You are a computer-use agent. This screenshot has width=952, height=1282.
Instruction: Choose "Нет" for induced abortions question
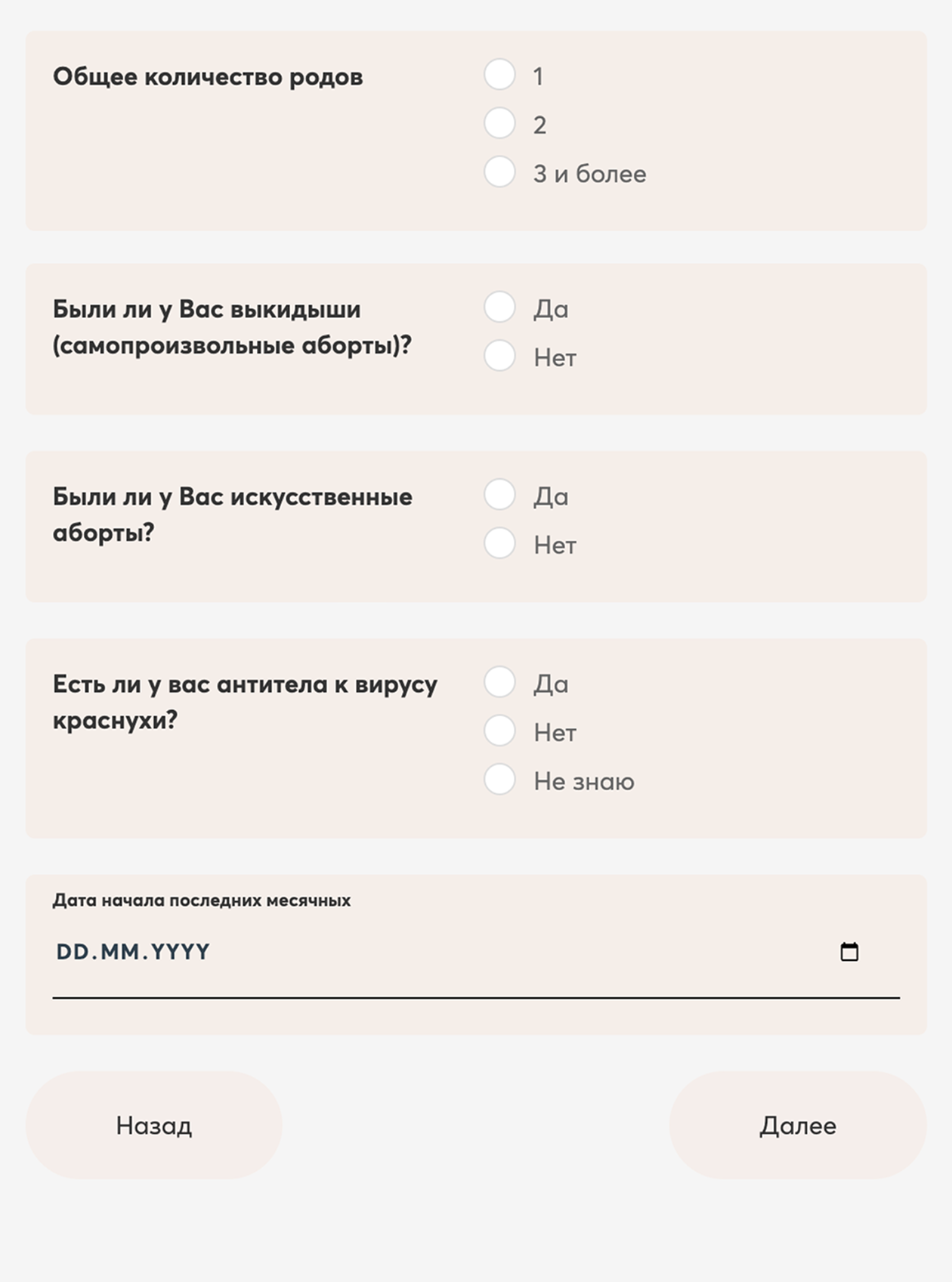tap(499, 543)
